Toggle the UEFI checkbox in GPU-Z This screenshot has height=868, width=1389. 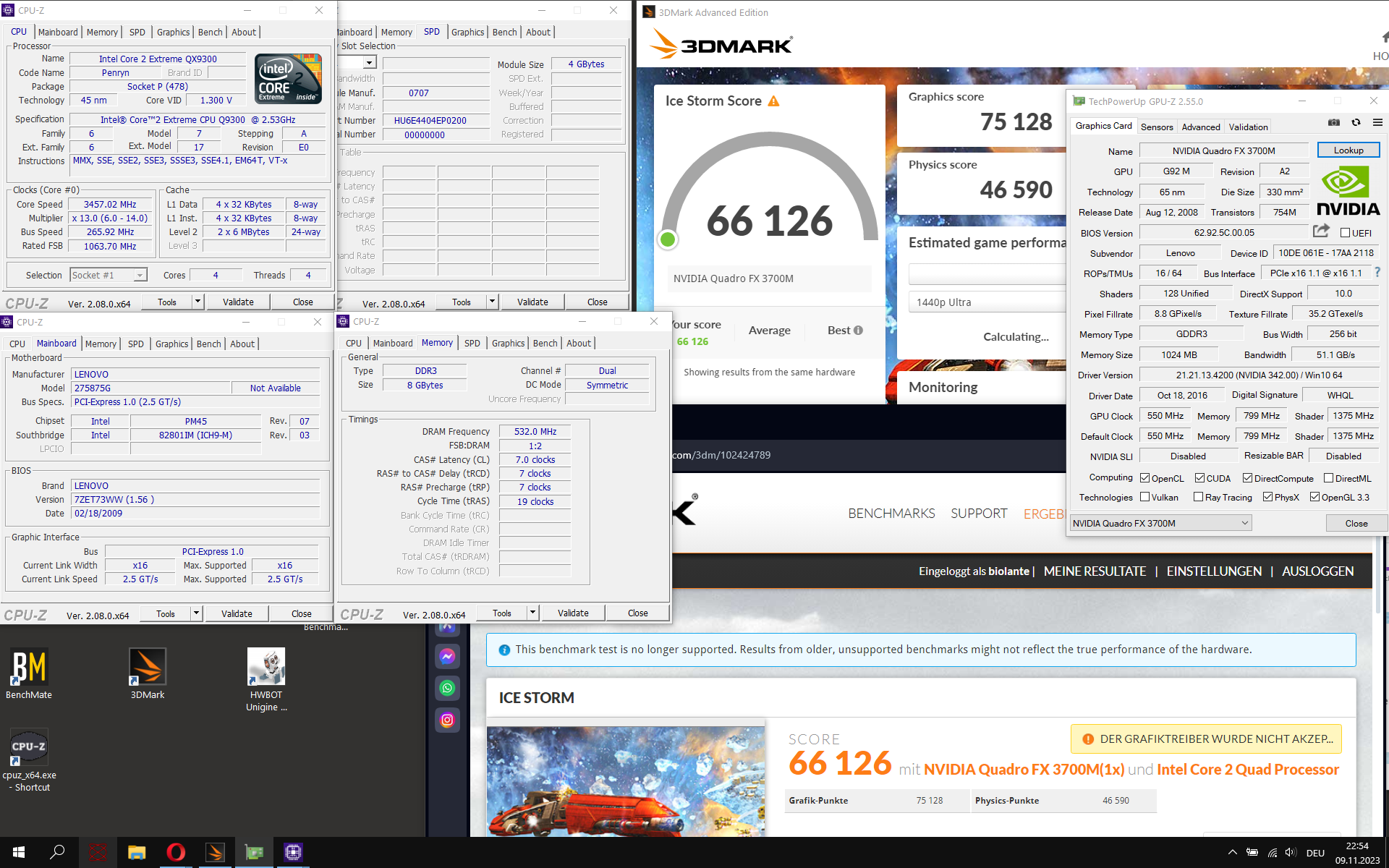click(1345, 233)
